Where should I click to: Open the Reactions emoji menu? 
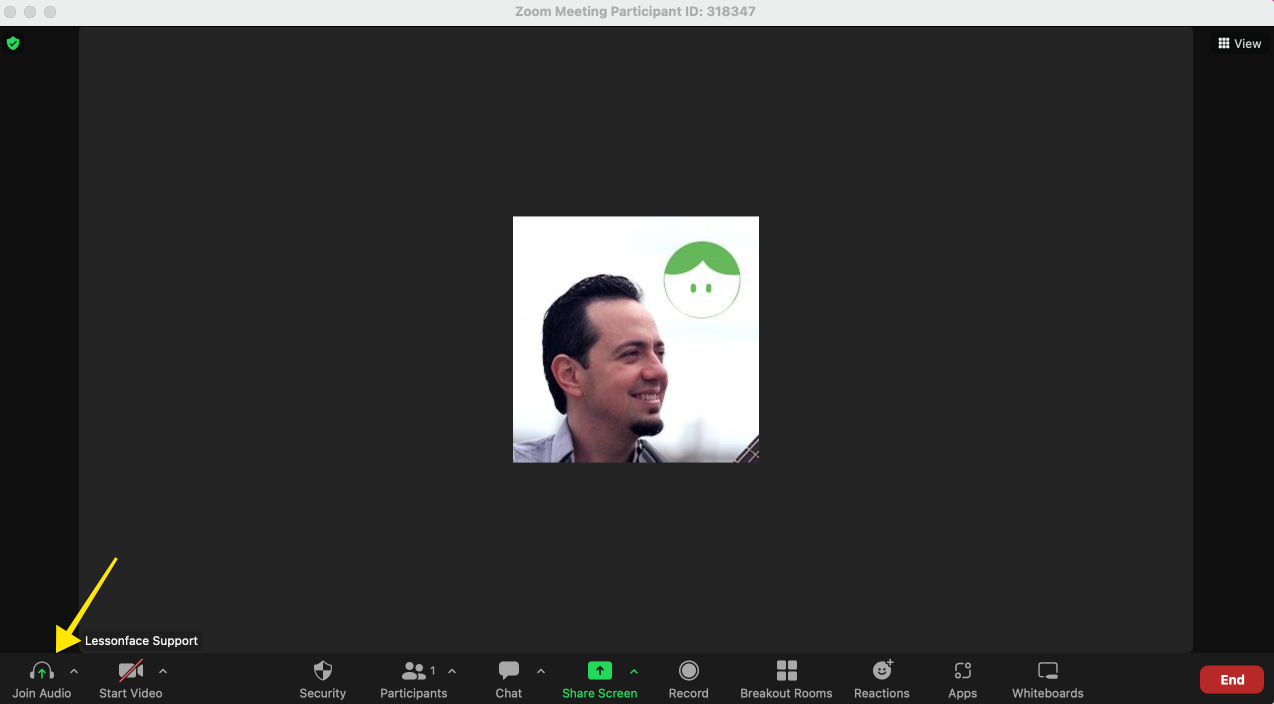(x=882, y=672)
